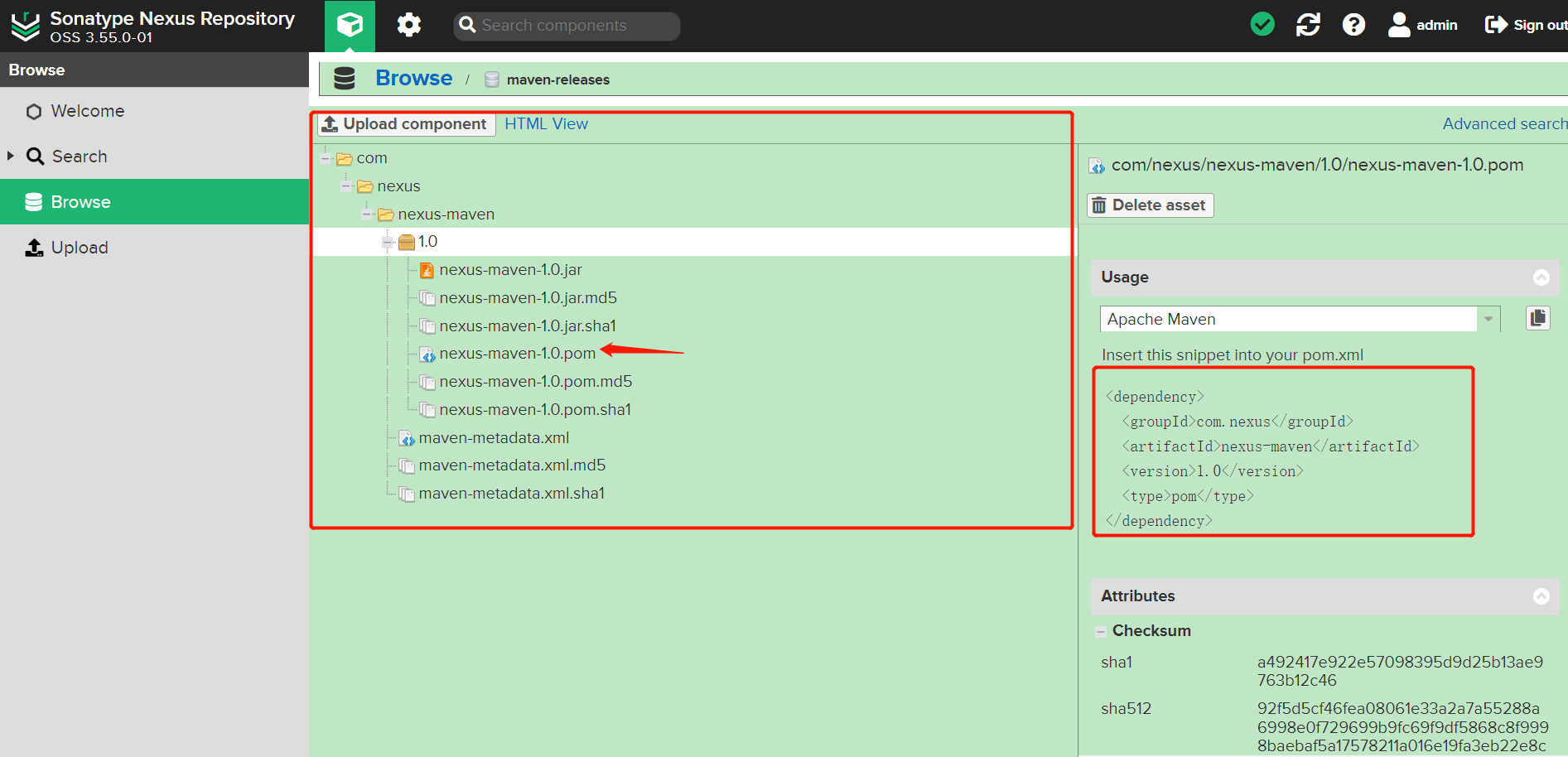Sign out of Nexus Repository
The image size is (1568, 757).
(1526, 25)
